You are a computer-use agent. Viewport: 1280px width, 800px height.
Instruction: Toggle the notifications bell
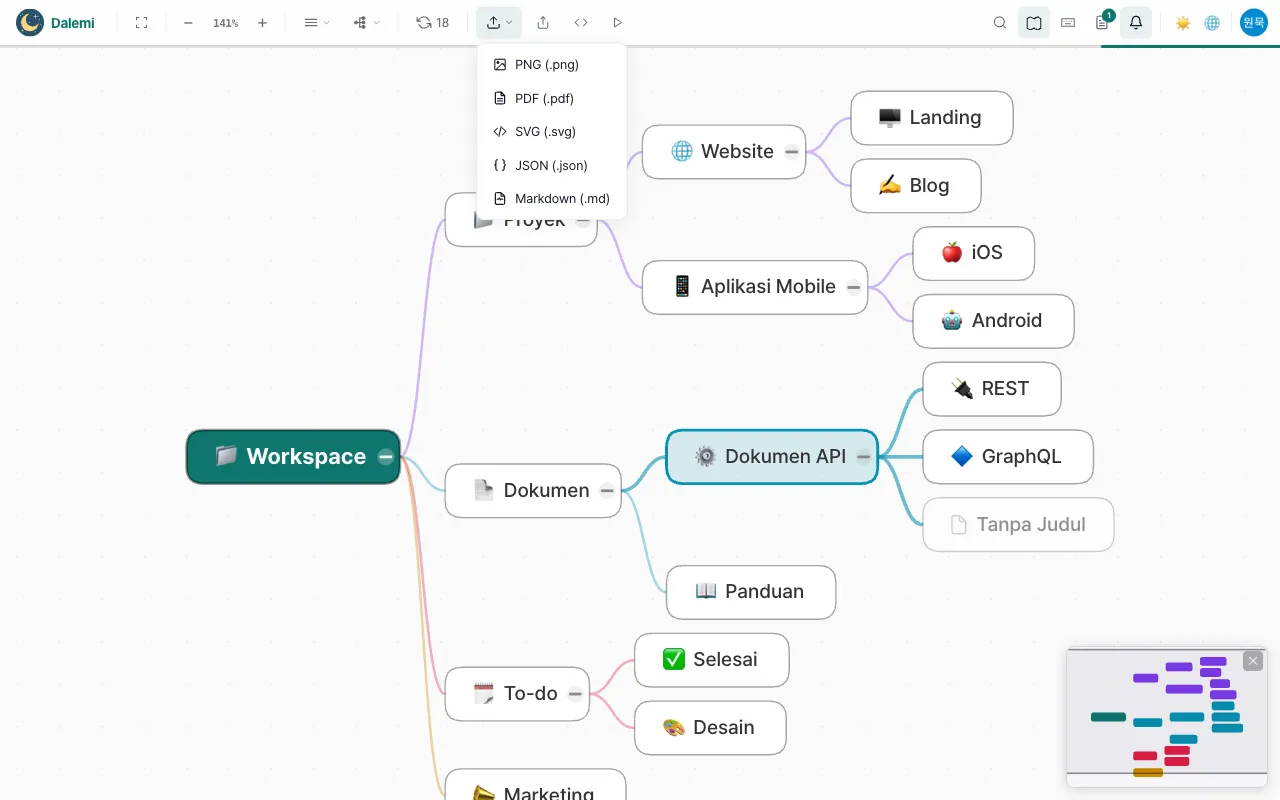(1136, 22)
